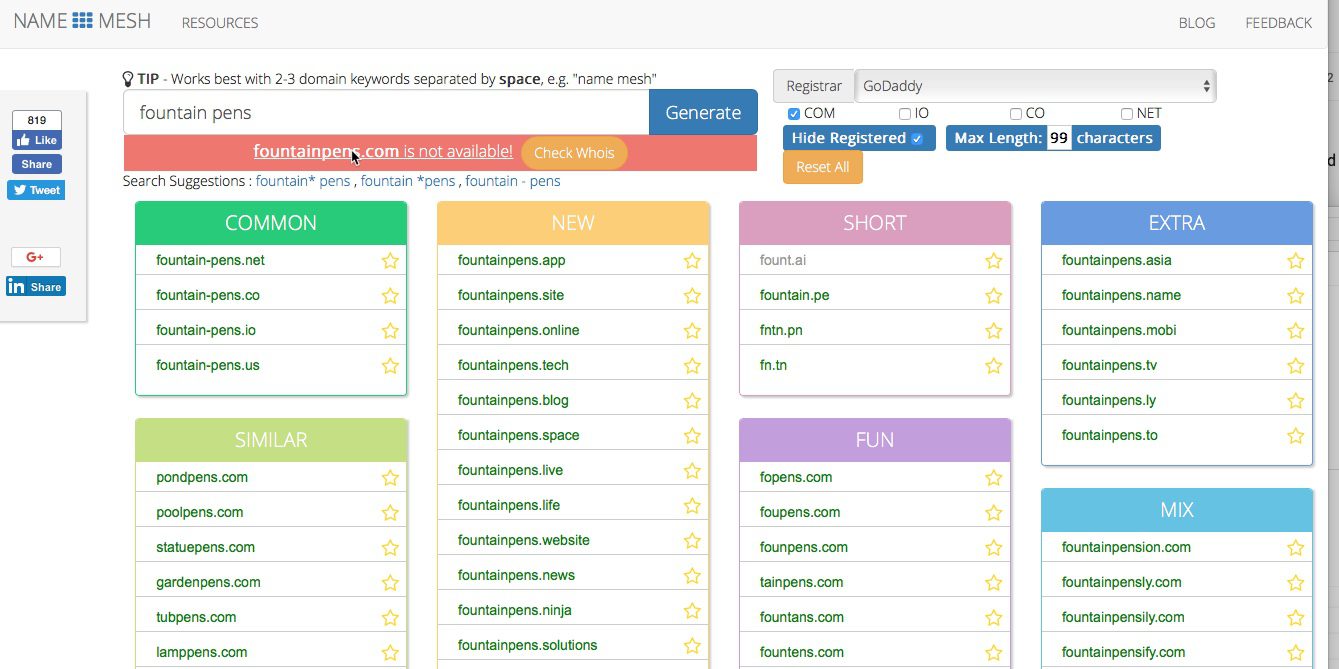Viewport: 1339px width, 669px height.
Task: Go to the Blog page
Action: [1197, 23]
